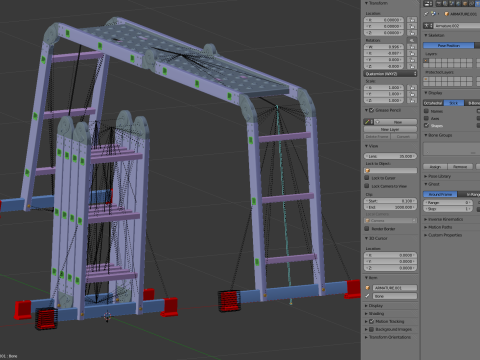Click the cube icon in Lock to Object field

click(x=368, y=171)
